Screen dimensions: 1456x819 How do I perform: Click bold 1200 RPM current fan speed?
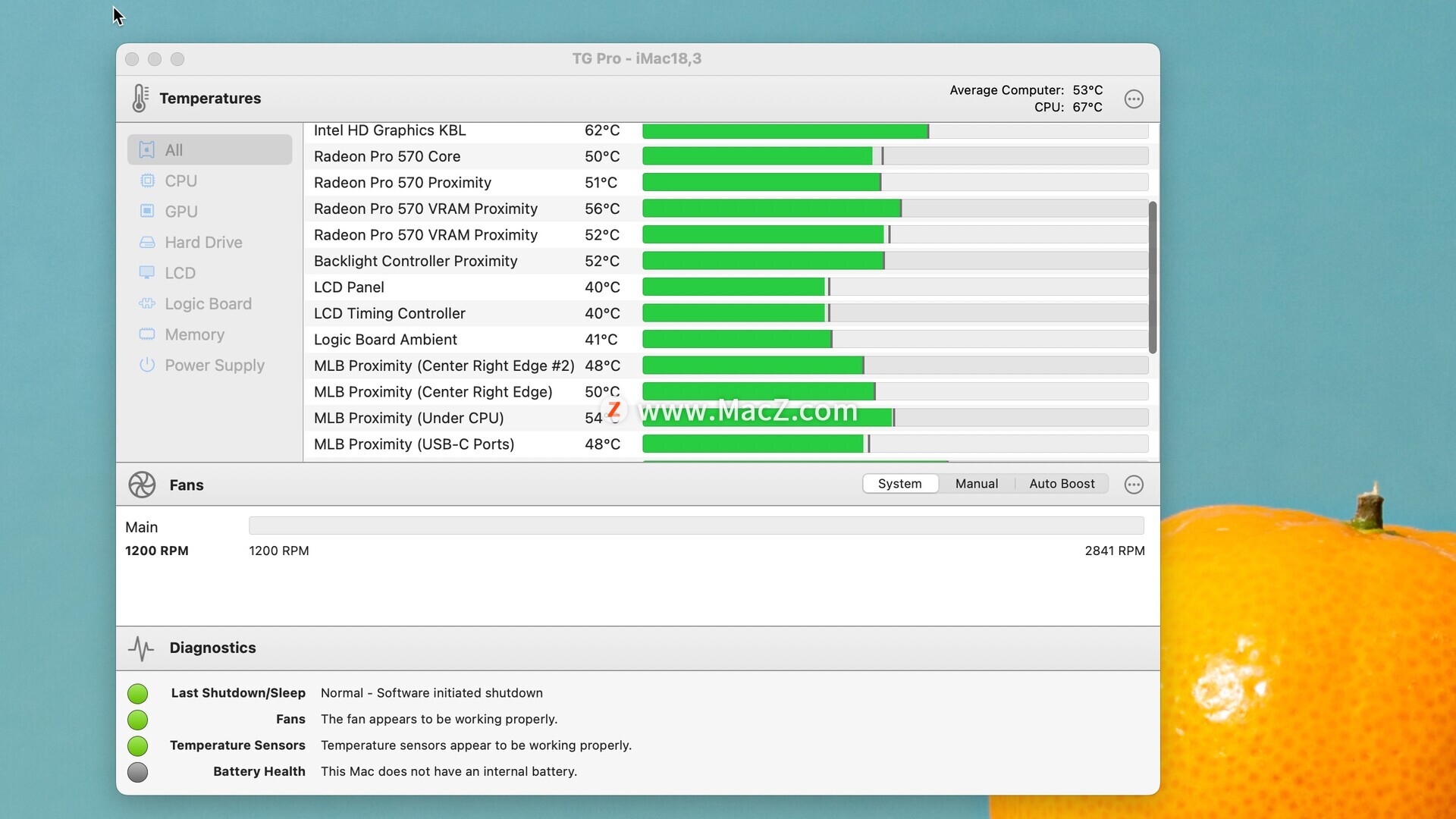157,551
